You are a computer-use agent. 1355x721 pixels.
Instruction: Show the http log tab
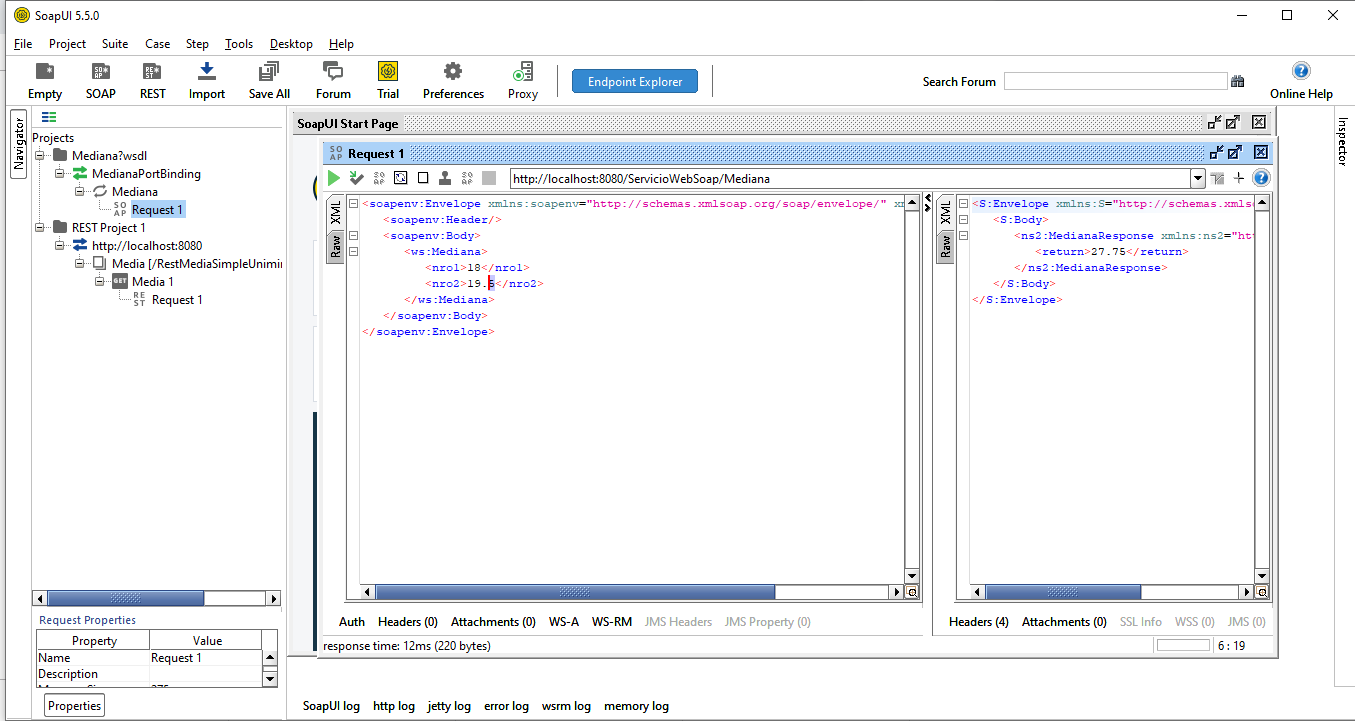pos(393,706)
